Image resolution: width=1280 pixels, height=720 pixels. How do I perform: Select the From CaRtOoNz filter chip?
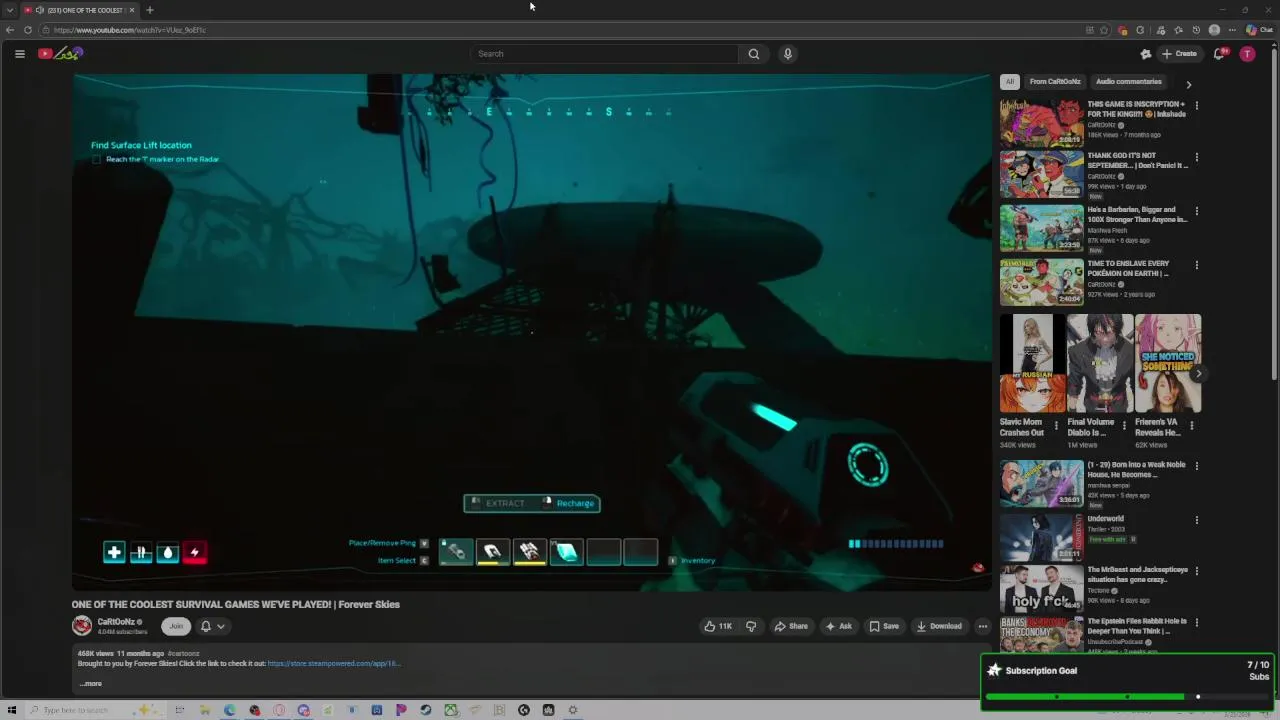(1055, 82)
